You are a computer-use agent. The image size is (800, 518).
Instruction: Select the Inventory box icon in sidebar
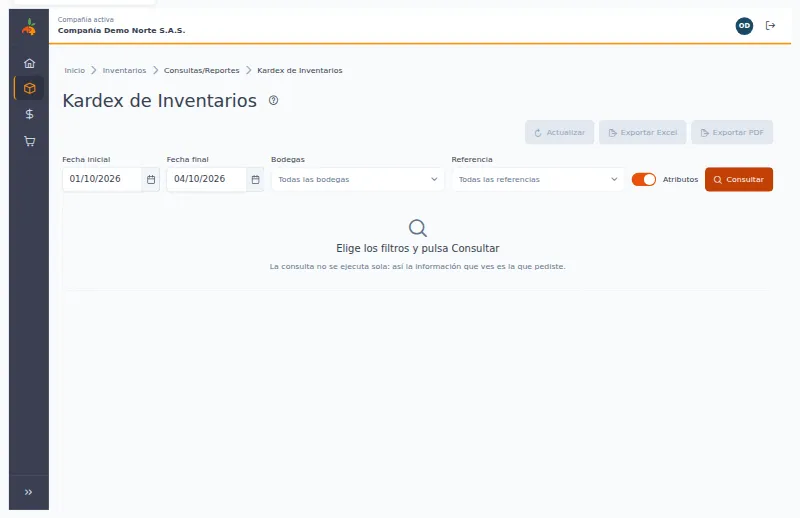click(30, 88)
